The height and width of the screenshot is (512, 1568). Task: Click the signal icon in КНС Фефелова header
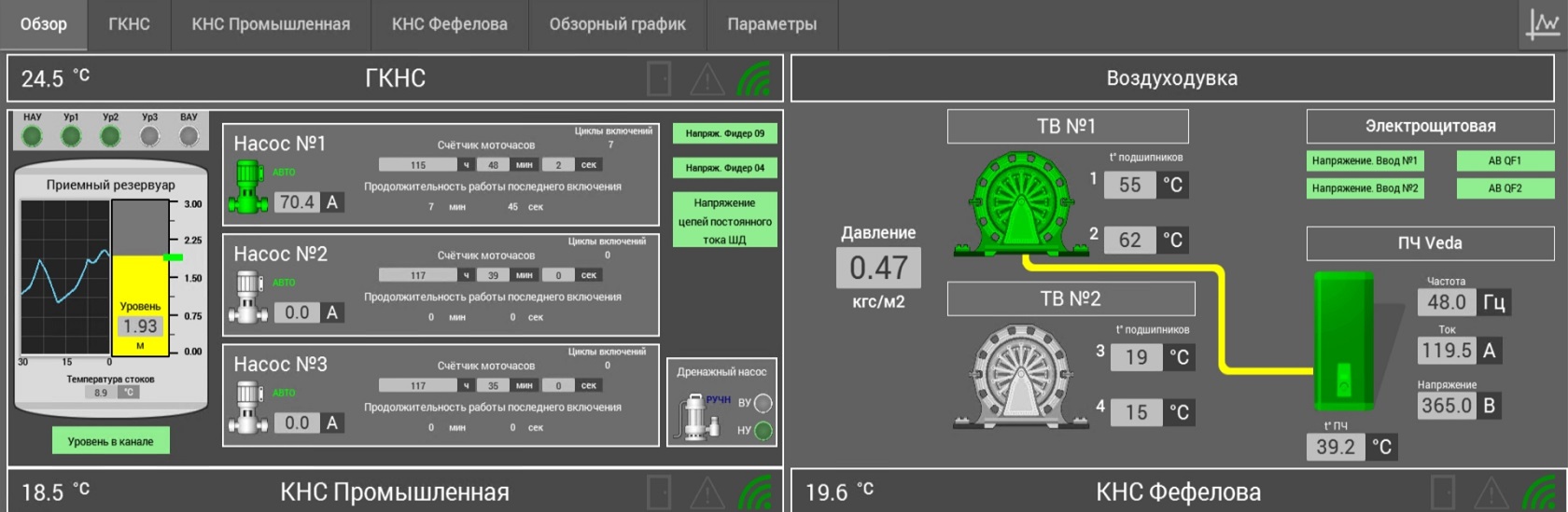[x=1538, y=492]
